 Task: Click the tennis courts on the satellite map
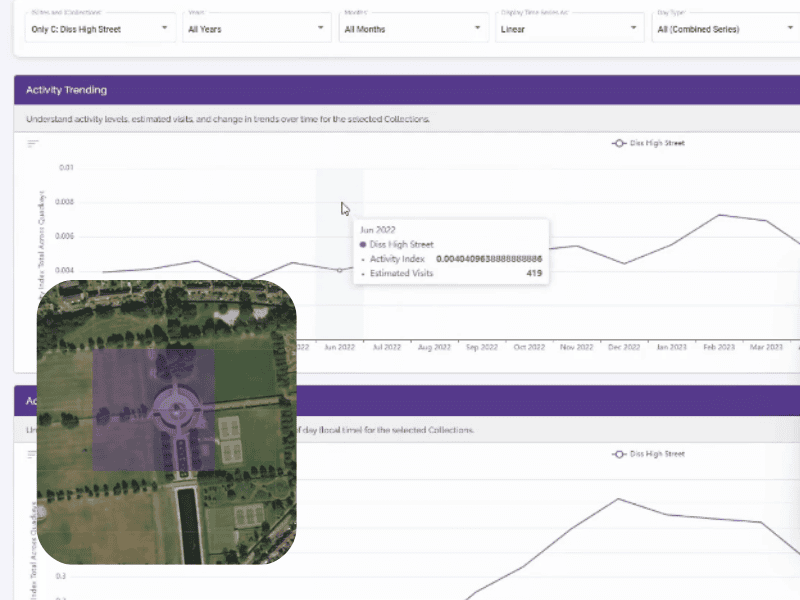click(230, 438)
